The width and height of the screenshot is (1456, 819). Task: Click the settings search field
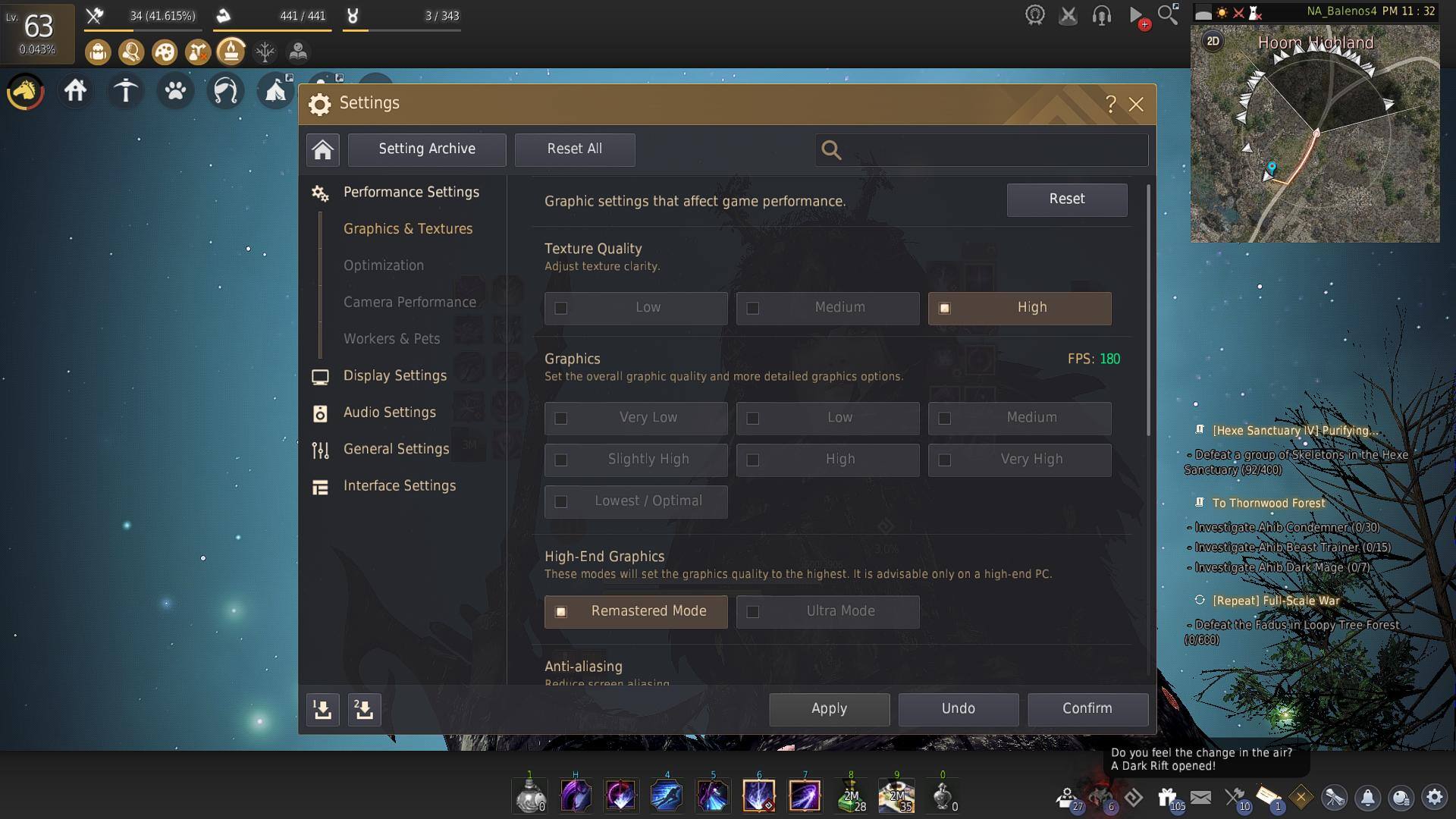pos(993,150)
